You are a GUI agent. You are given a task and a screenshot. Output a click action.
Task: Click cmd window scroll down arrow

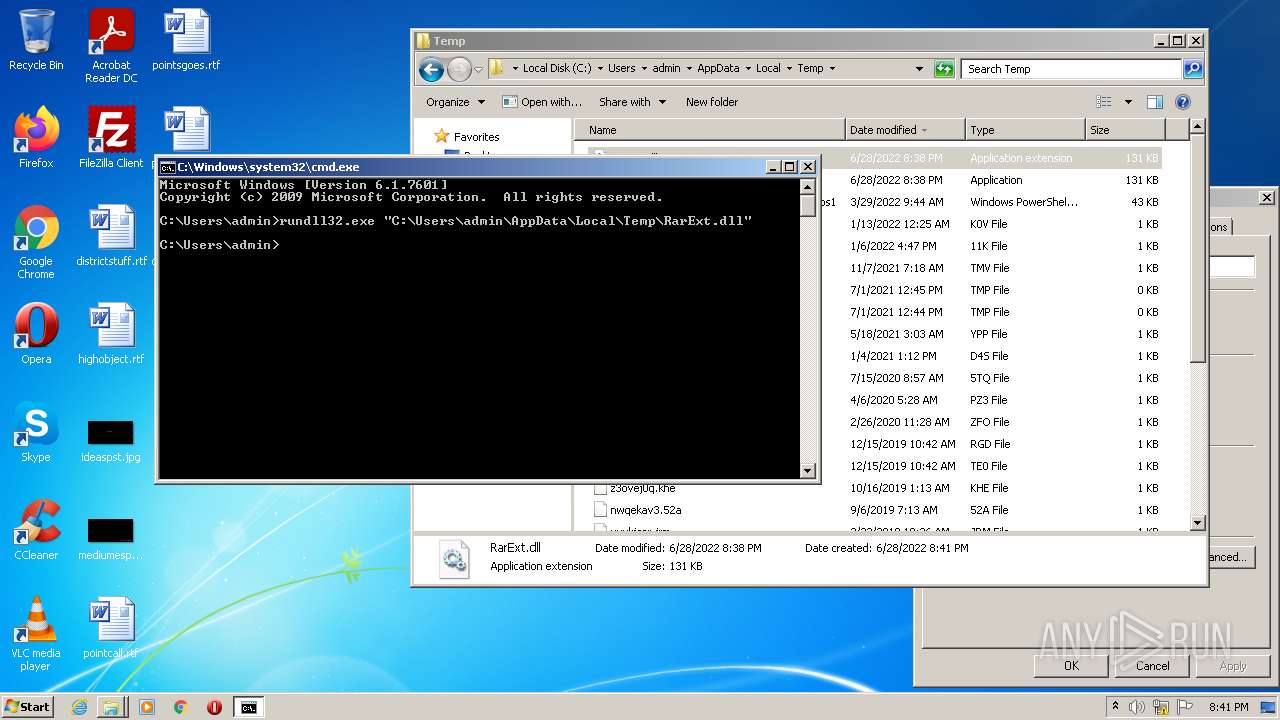tap(808, 470)
